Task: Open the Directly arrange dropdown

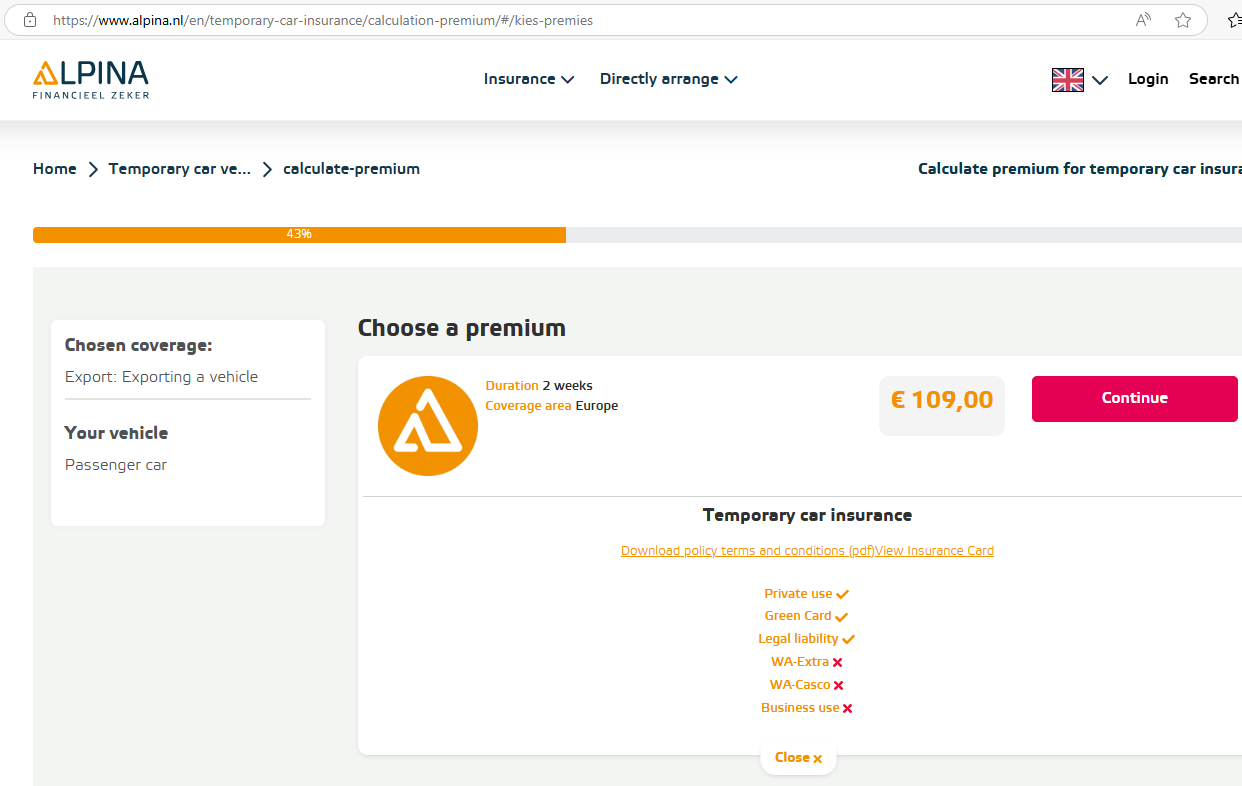Action: 668,79
